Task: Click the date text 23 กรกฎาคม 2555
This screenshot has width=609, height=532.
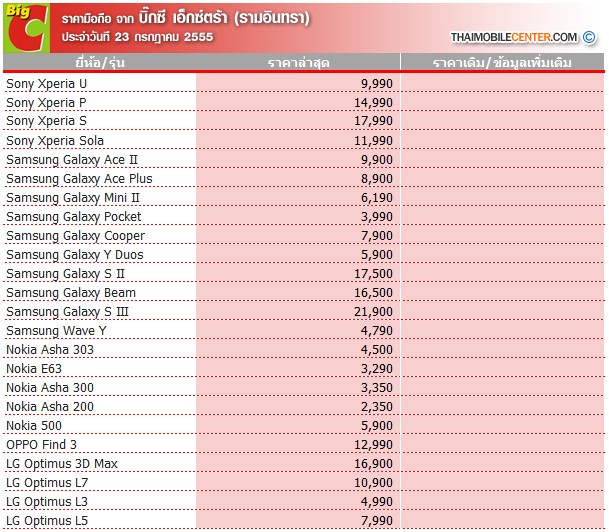Action: click(164, 37)
